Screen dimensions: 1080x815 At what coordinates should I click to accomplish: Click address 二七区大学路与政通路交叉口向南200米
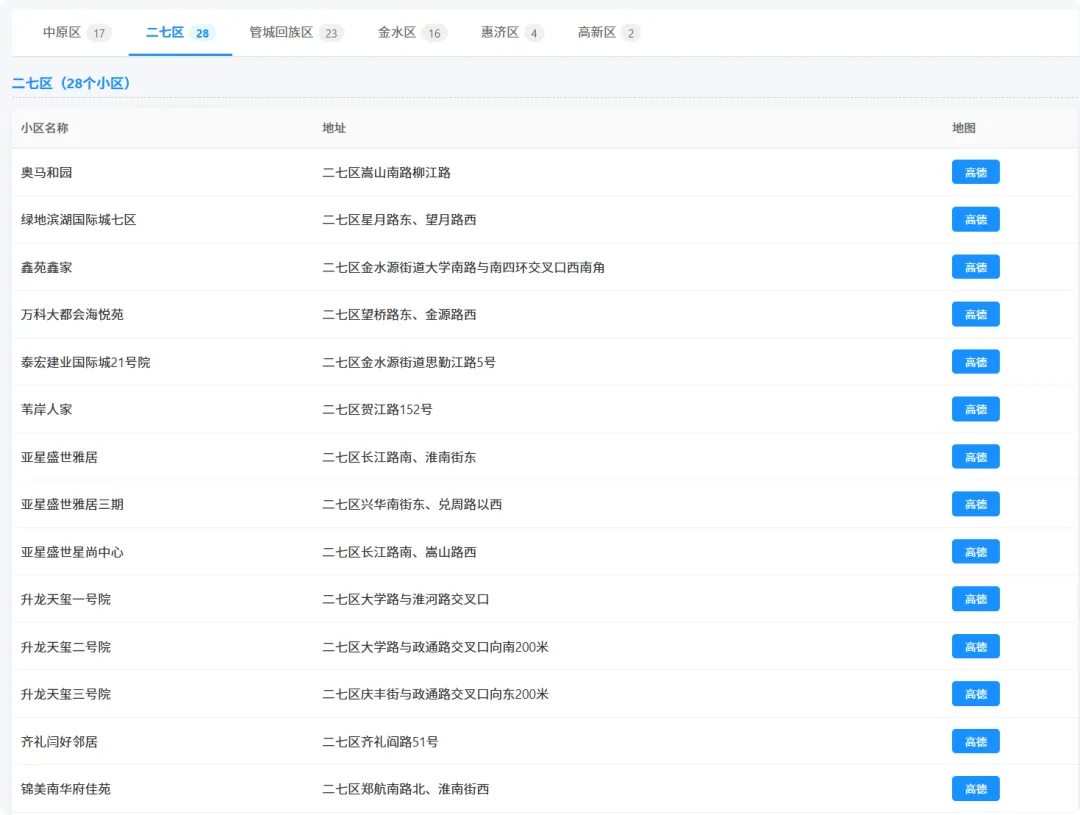[x=435, y=647]
